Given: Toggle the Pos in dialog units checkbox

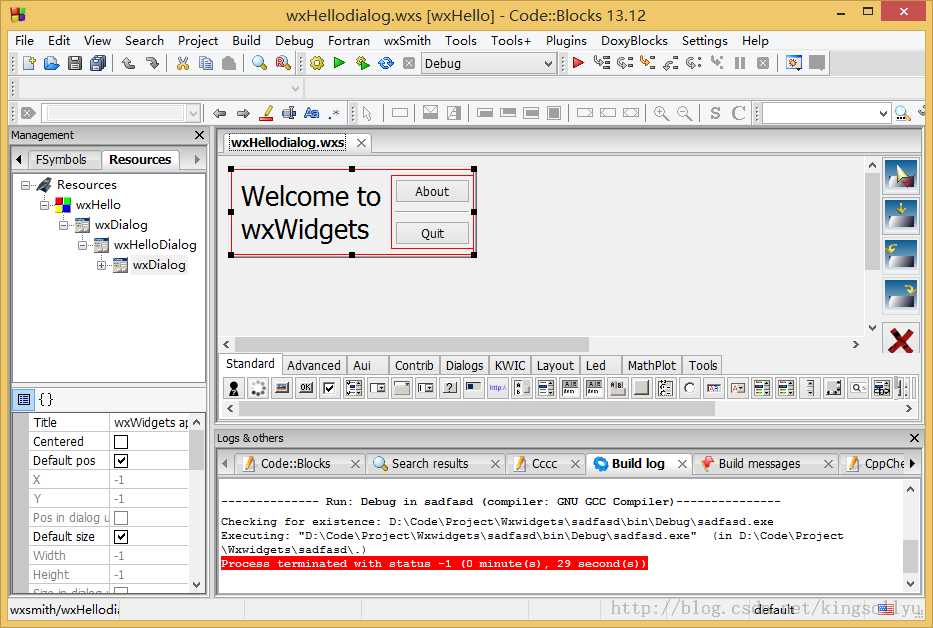Looking at the screenshot, I should pyautogui.click(x=121, y=518).
